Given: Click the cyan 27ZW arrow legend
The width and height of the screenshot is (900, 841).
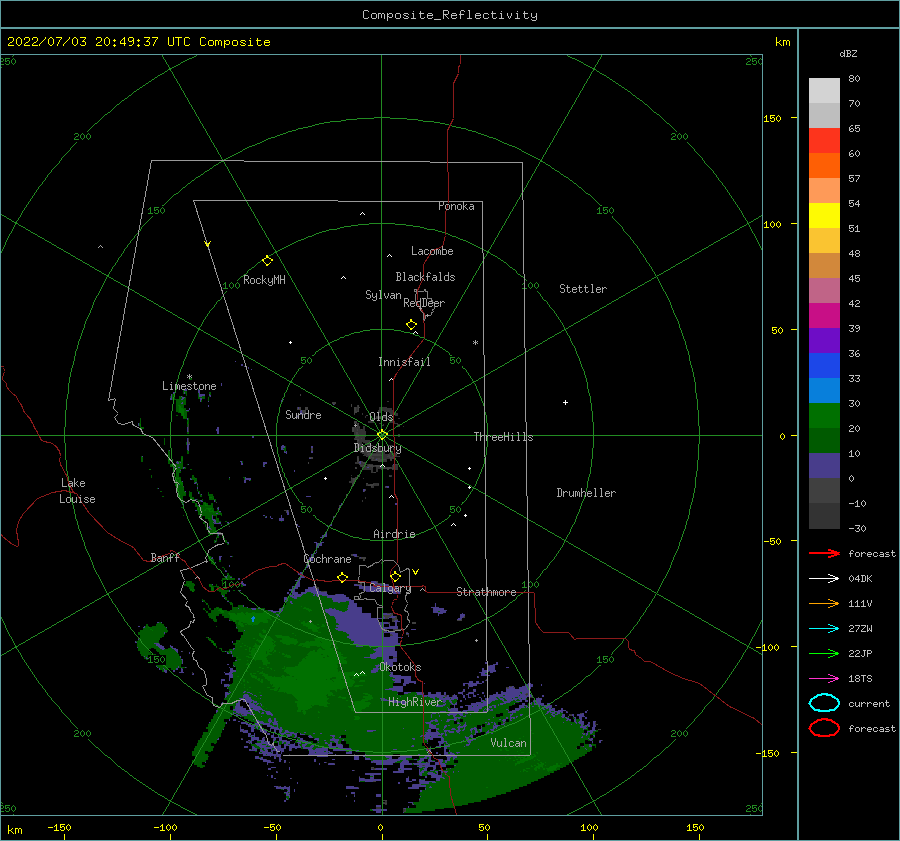Looking at the screenshot, I should (x=824, y=629).
